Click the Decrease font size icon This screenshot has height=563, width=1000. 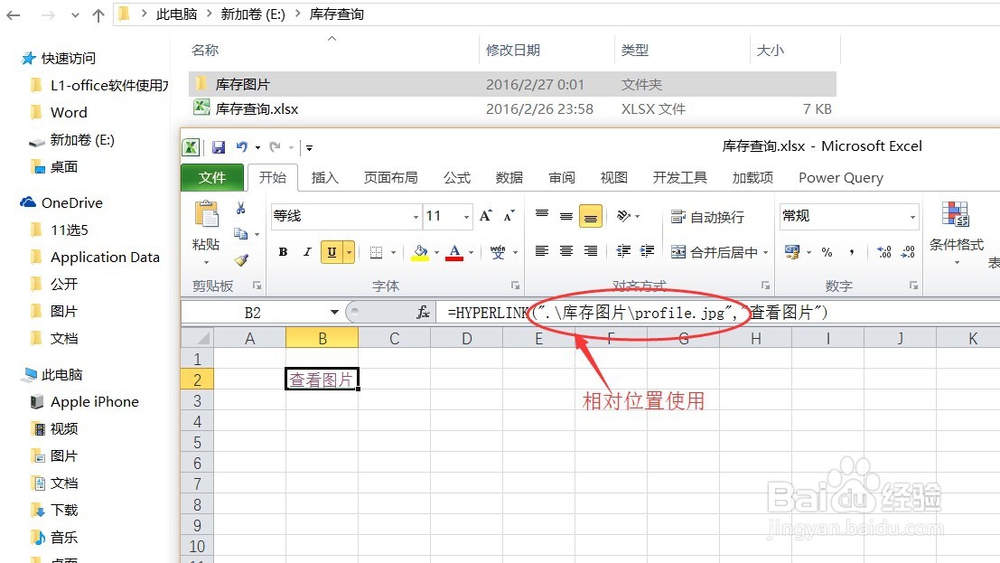[509, 216]
